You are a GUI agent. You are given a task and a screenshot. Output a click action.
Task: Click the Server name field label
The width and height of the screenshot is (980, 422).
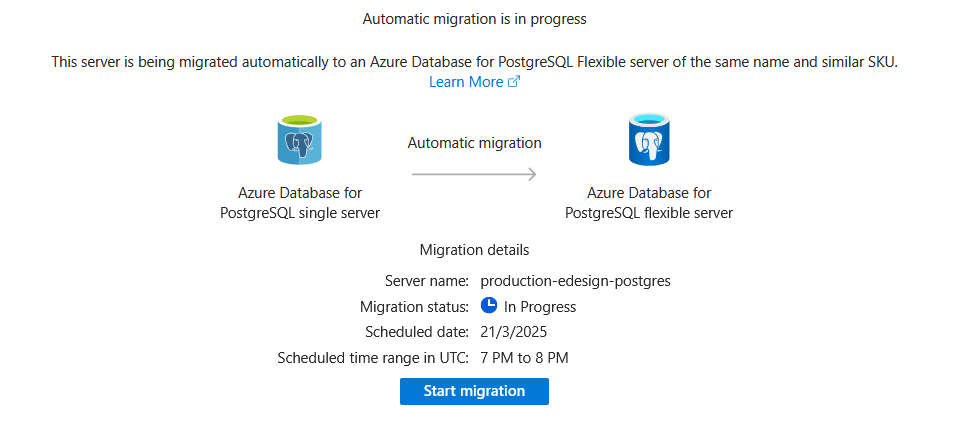(x=427, y=281)
